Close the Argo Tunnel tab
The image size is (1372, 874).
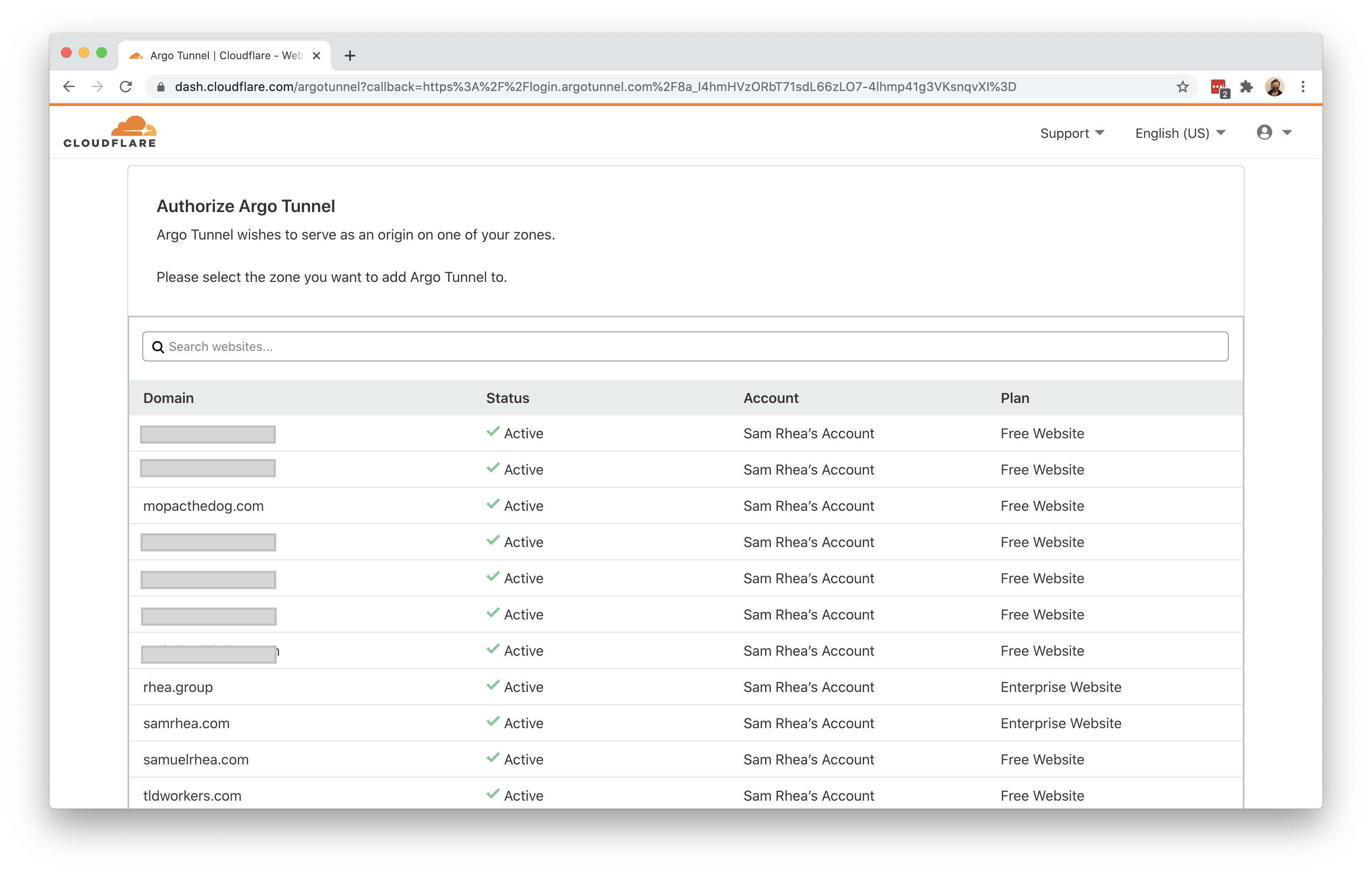[317, 56]
